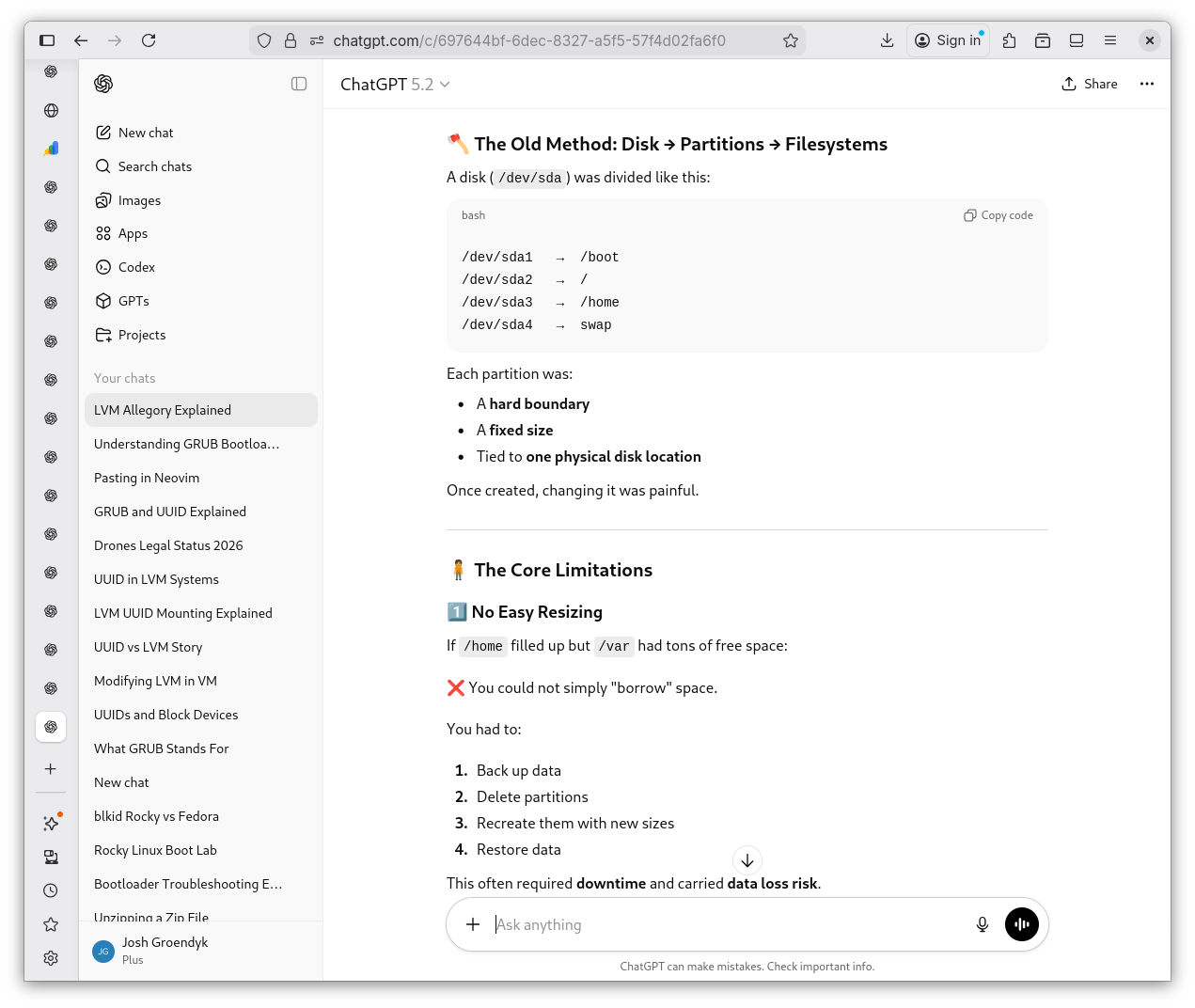
Task: Start a New chat from sidebar
Action: click(x=146, y=133)
